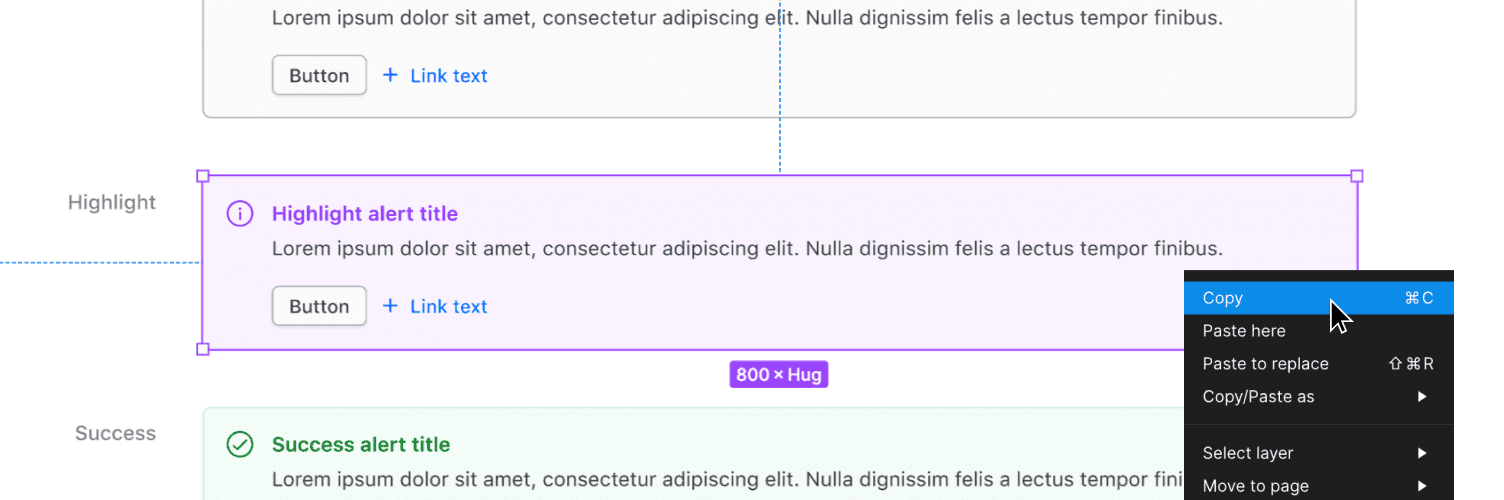Image resolution: width=1504 pixels, height=500 pixels.
Task: Select the Success alert title text
Action: point(361,444)
